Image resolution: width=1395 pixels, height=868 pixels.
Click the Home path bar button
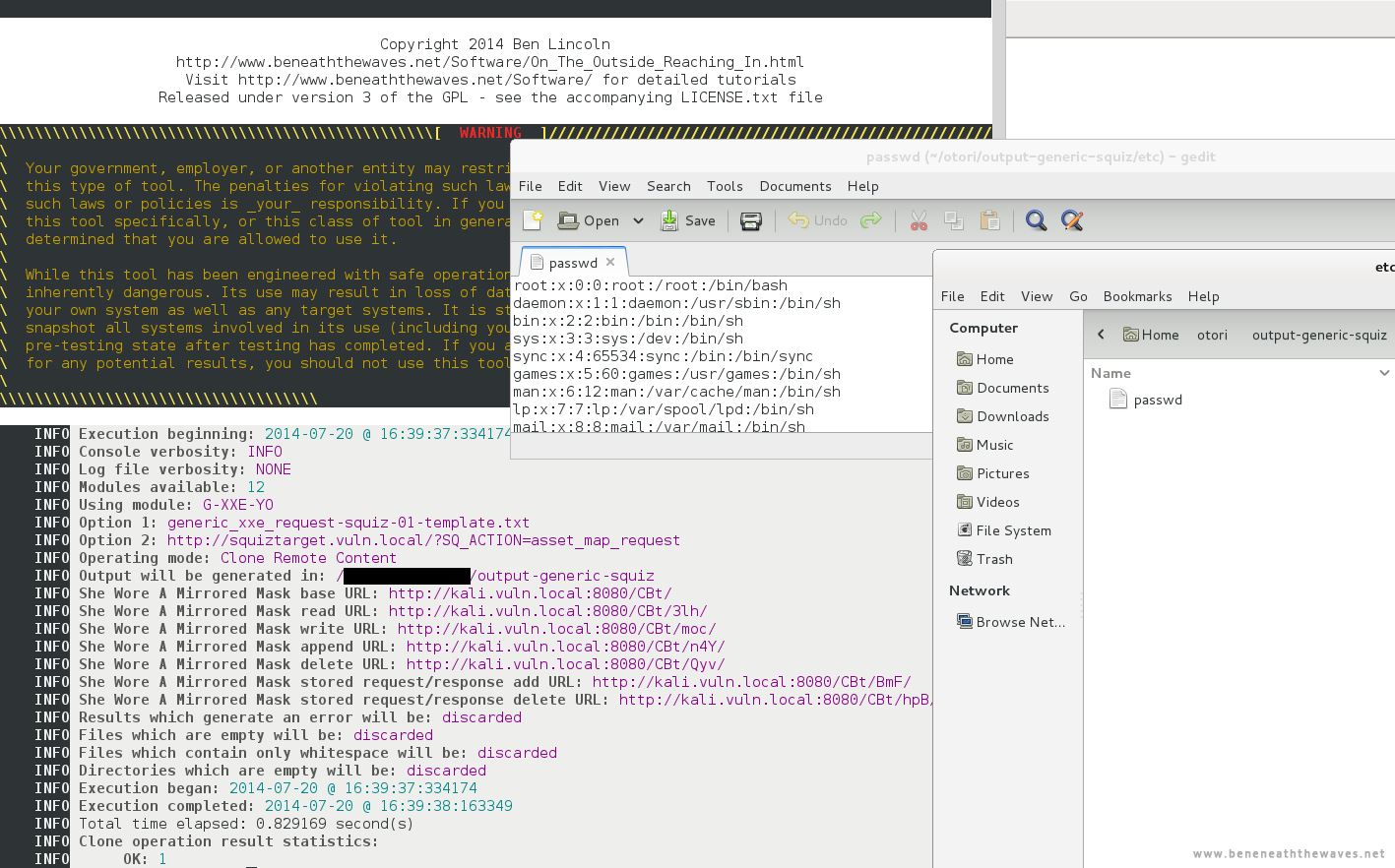pos(1151,335)
